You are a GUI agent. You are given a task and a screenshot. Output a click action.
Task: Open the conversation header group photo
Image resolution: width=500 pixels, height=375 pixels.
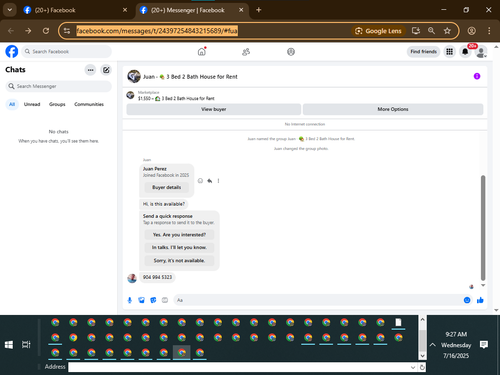[134, 76]
